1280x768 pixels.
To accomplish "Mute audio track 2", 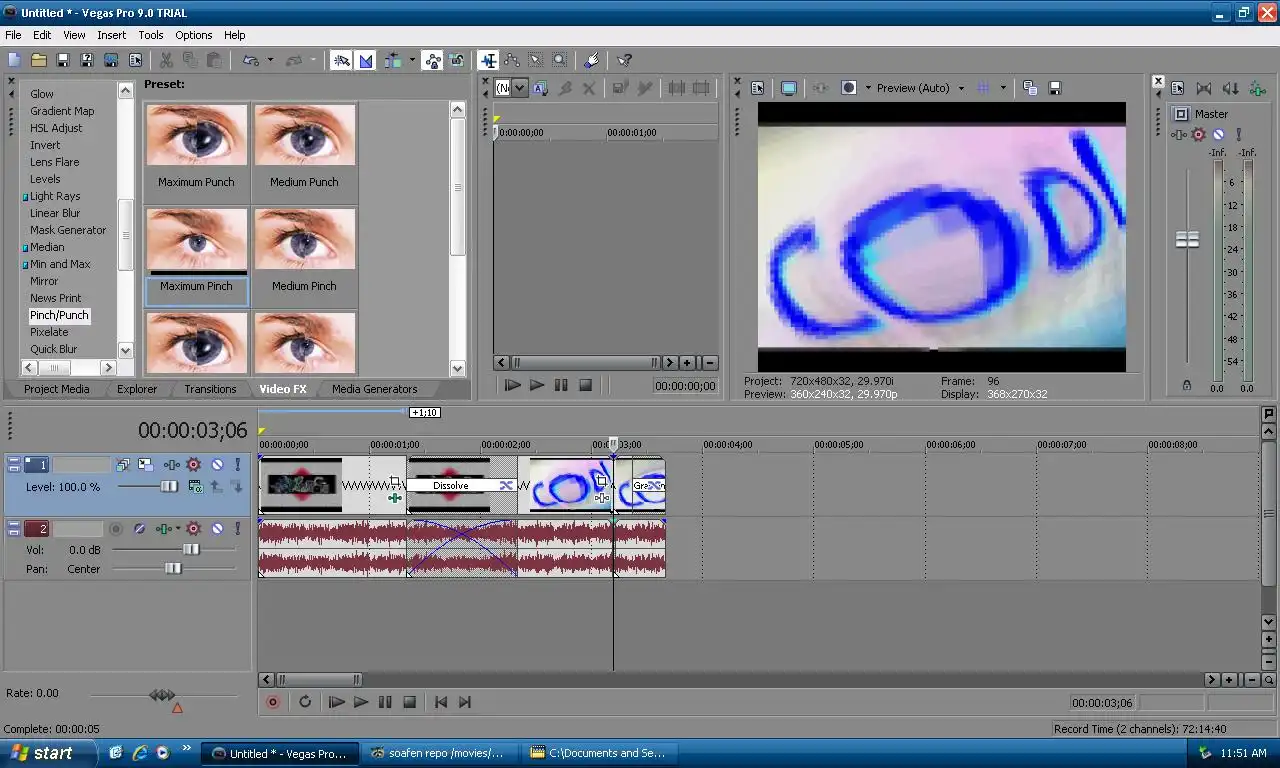I will coord(217,529).
